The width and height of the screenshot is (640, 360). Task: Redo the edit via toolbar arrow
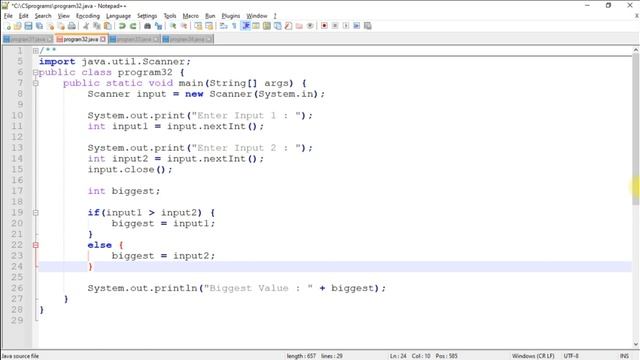(133, 26)
